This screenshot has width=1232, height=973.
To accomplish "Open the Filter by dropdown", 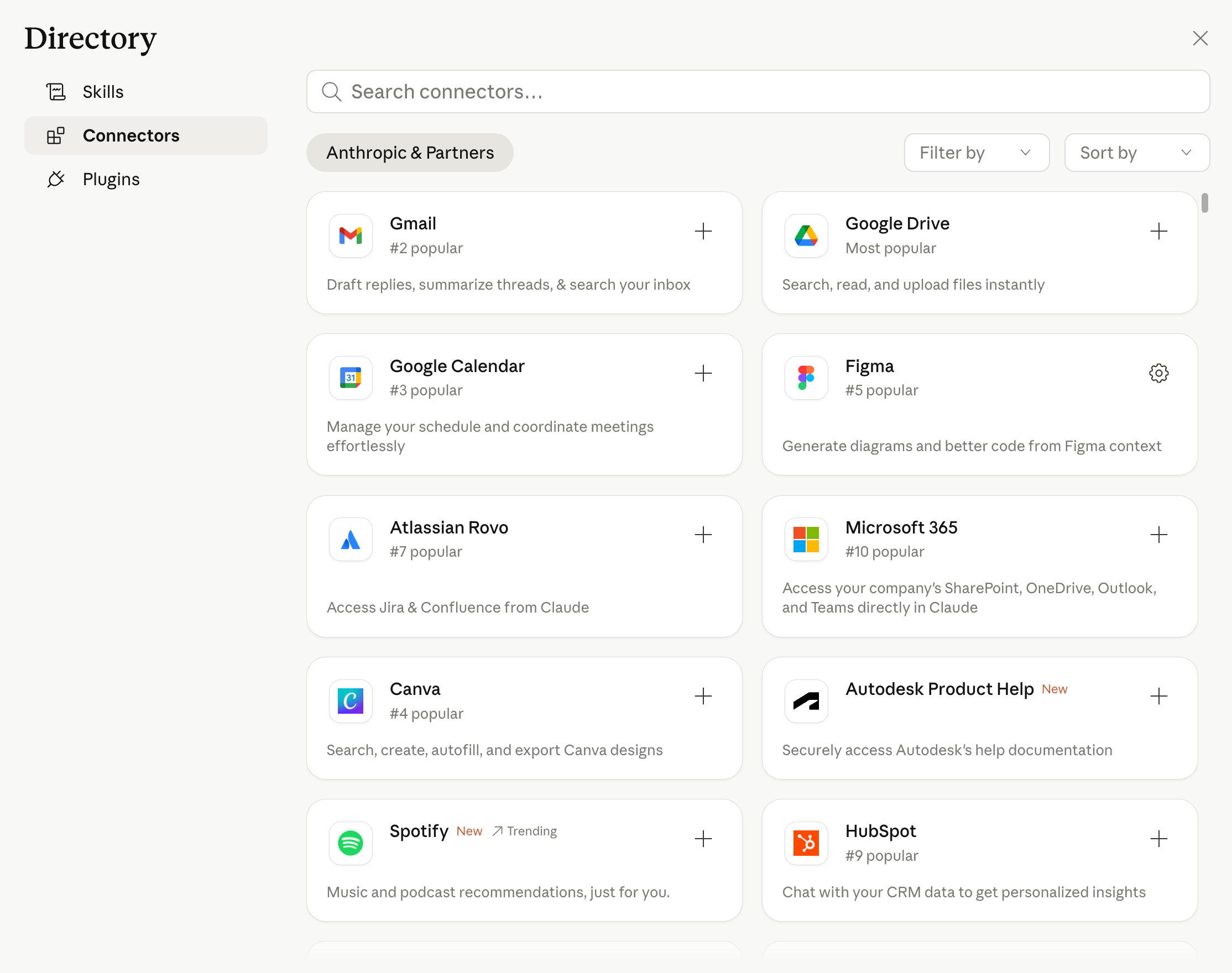I will click(977, 153).
